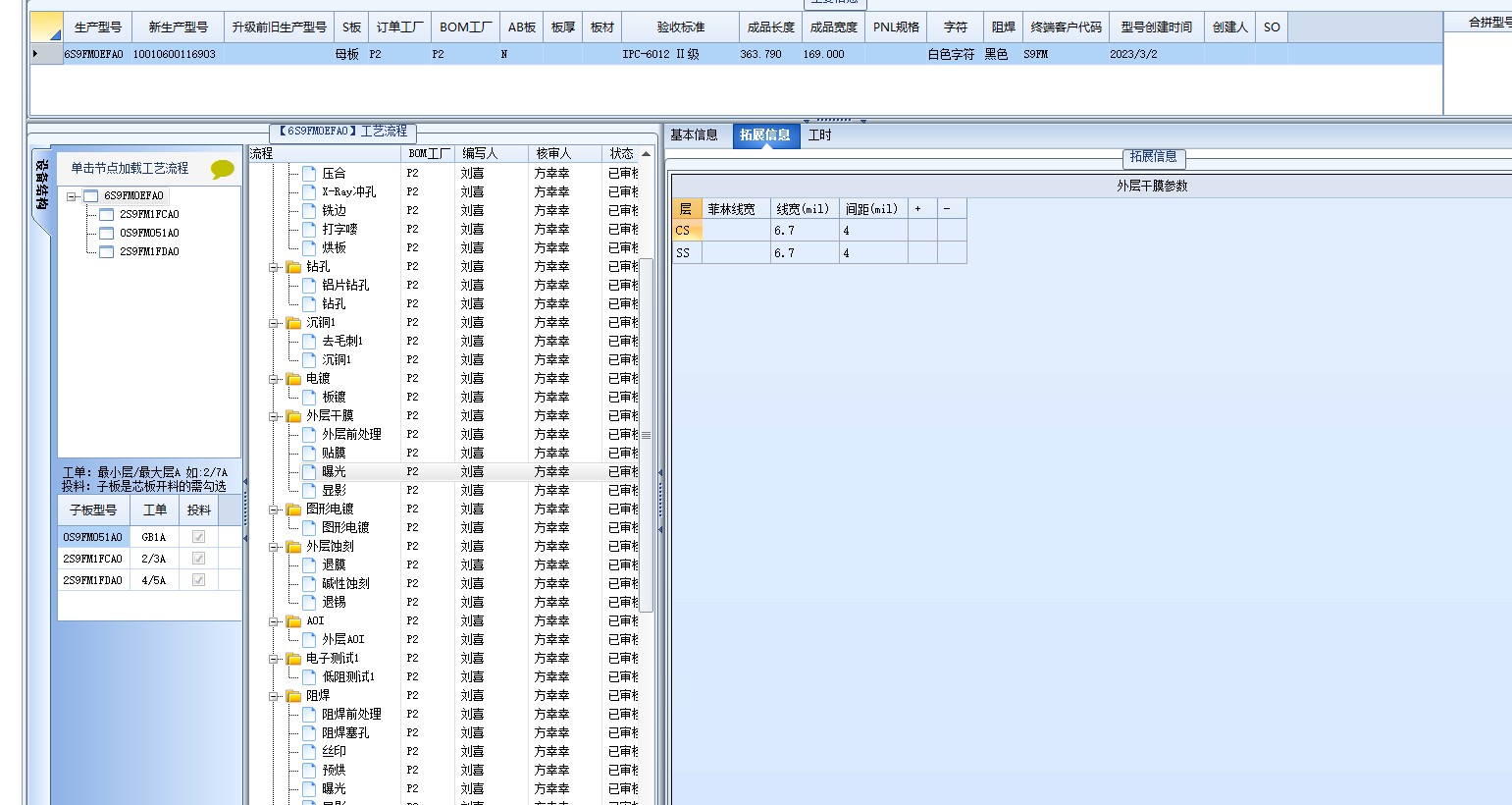This screenshot has height=805, width=1512.
Task: Click the 外层蚀刻 folder icon
Action: (x=293, y=547)
